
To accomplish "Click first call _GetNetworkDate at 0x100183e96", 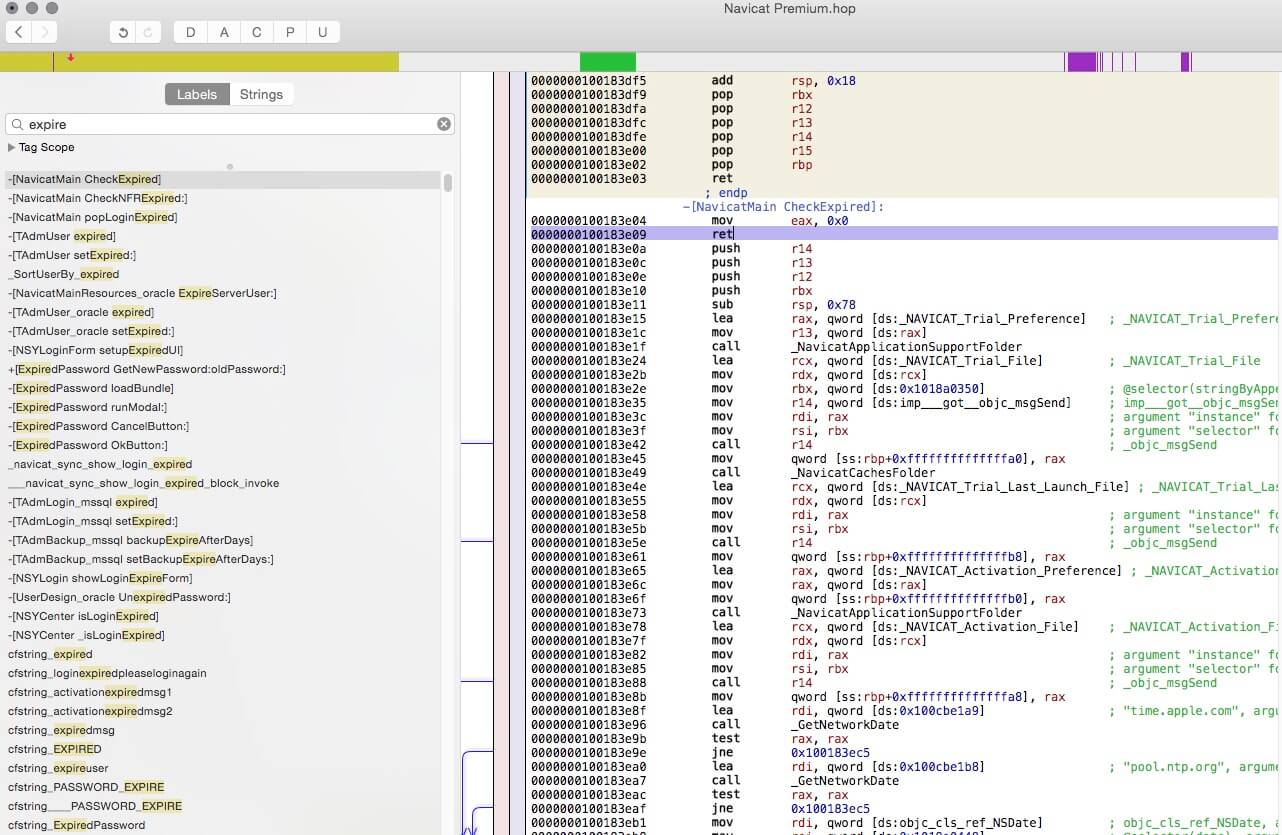I will [804, 725].
